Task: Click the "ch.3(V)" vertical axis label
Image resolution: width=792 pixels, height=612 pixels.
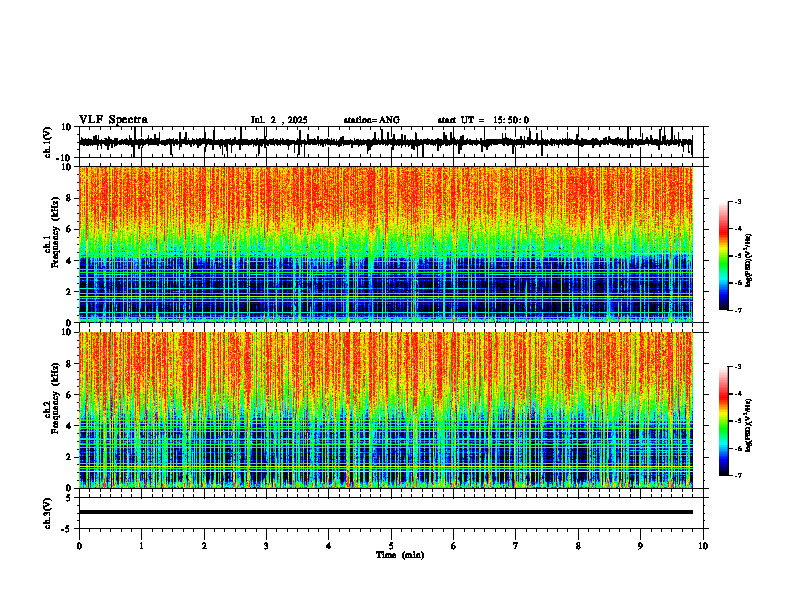Action: (x=48, y=513)
